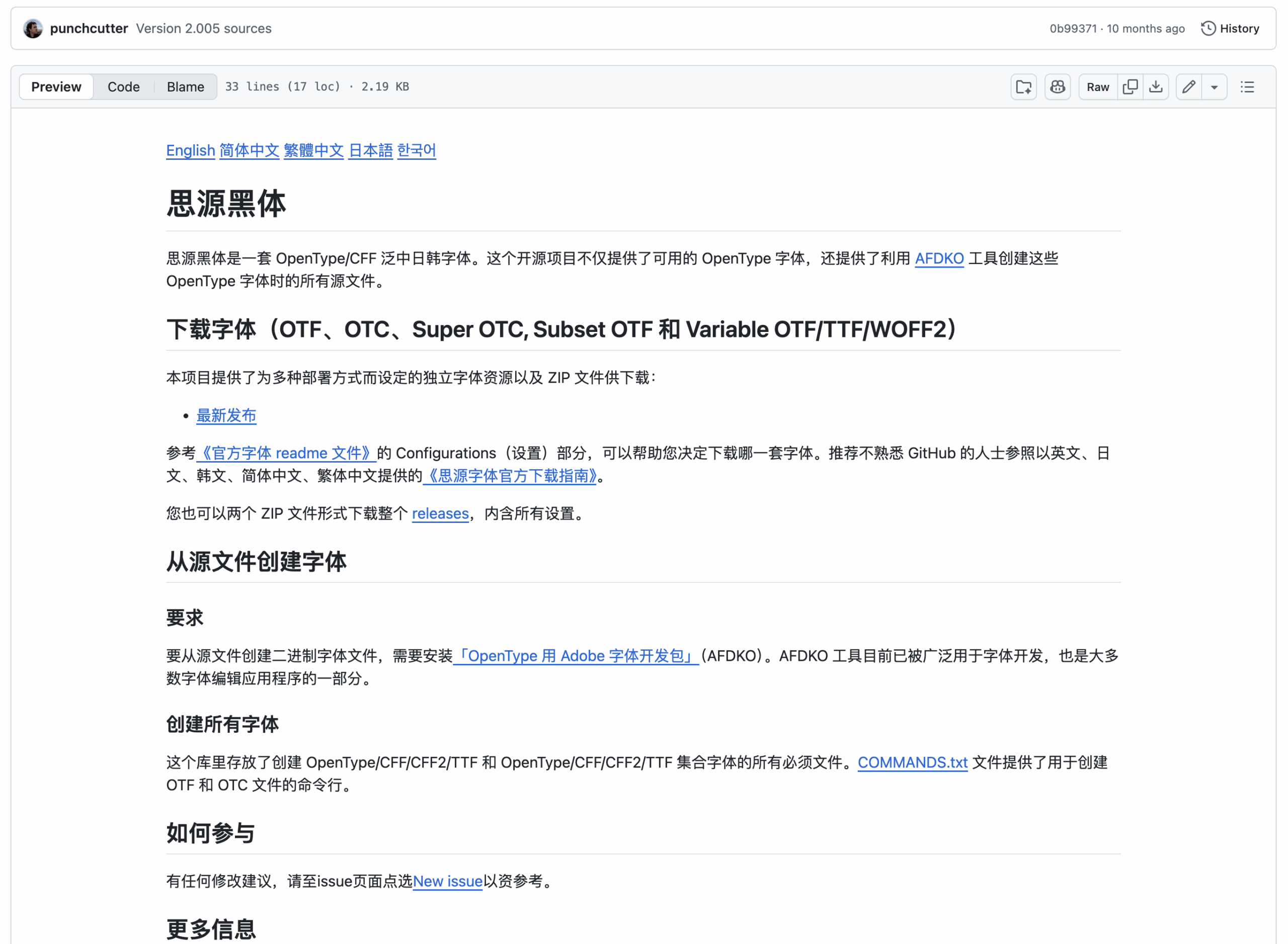View the file History
The height and width of the screenshot is (944, 1288).
click(1229, 28)
